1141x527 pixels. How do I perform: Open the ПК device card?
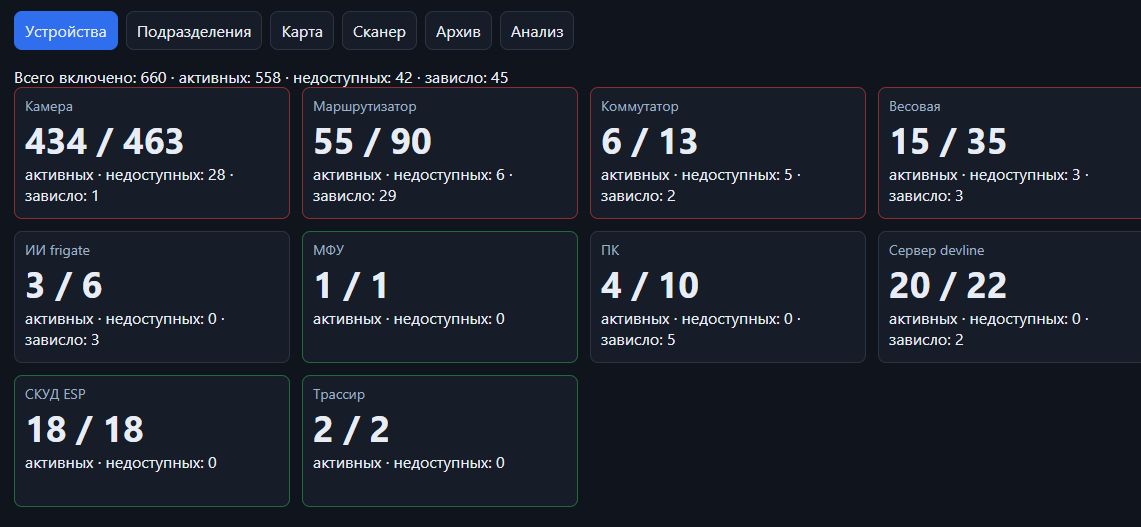(728, 297)
